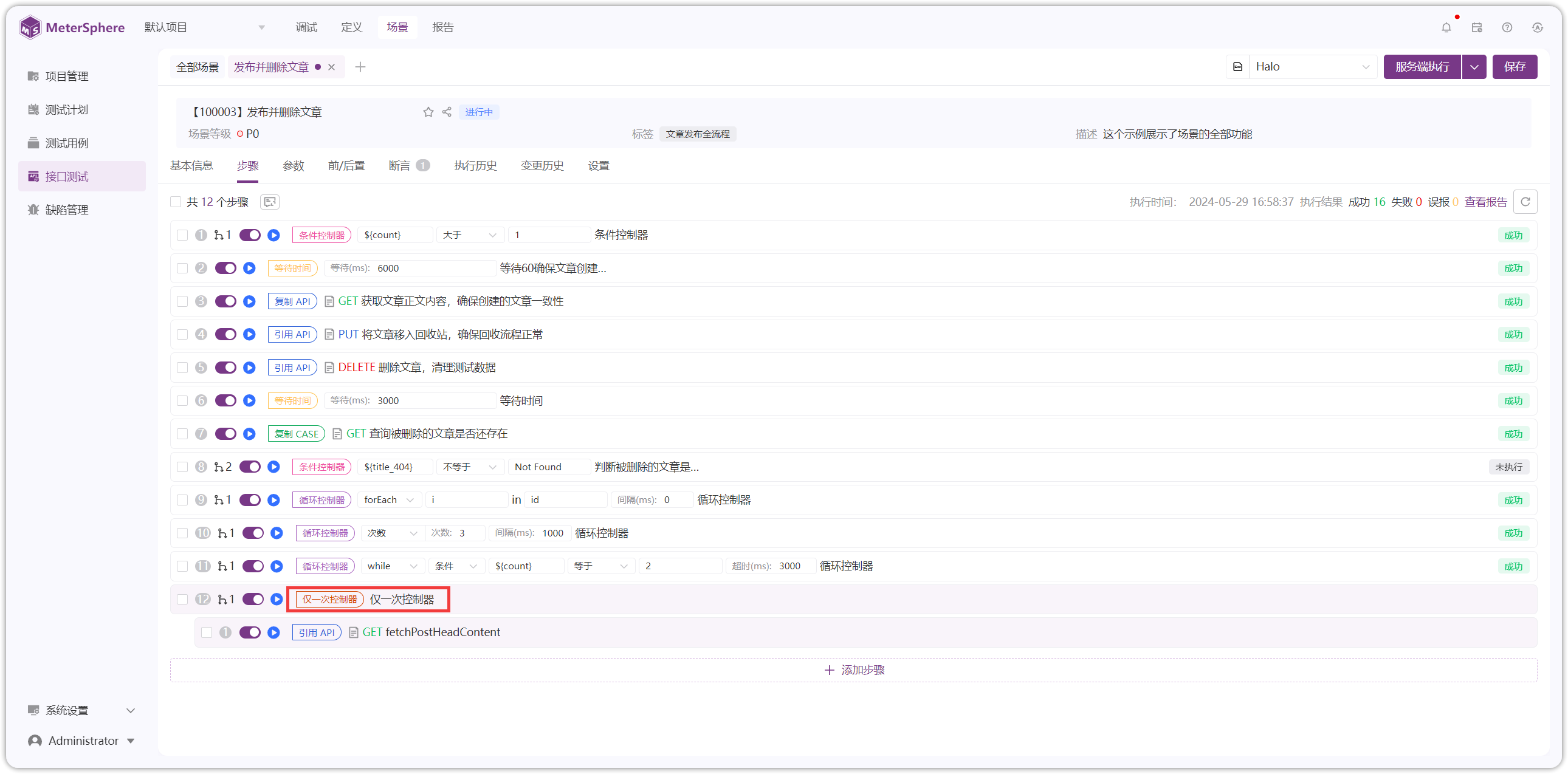
Task: Switch to the 参数 tab
Action: pyautogui.click(x=294, y=165)
